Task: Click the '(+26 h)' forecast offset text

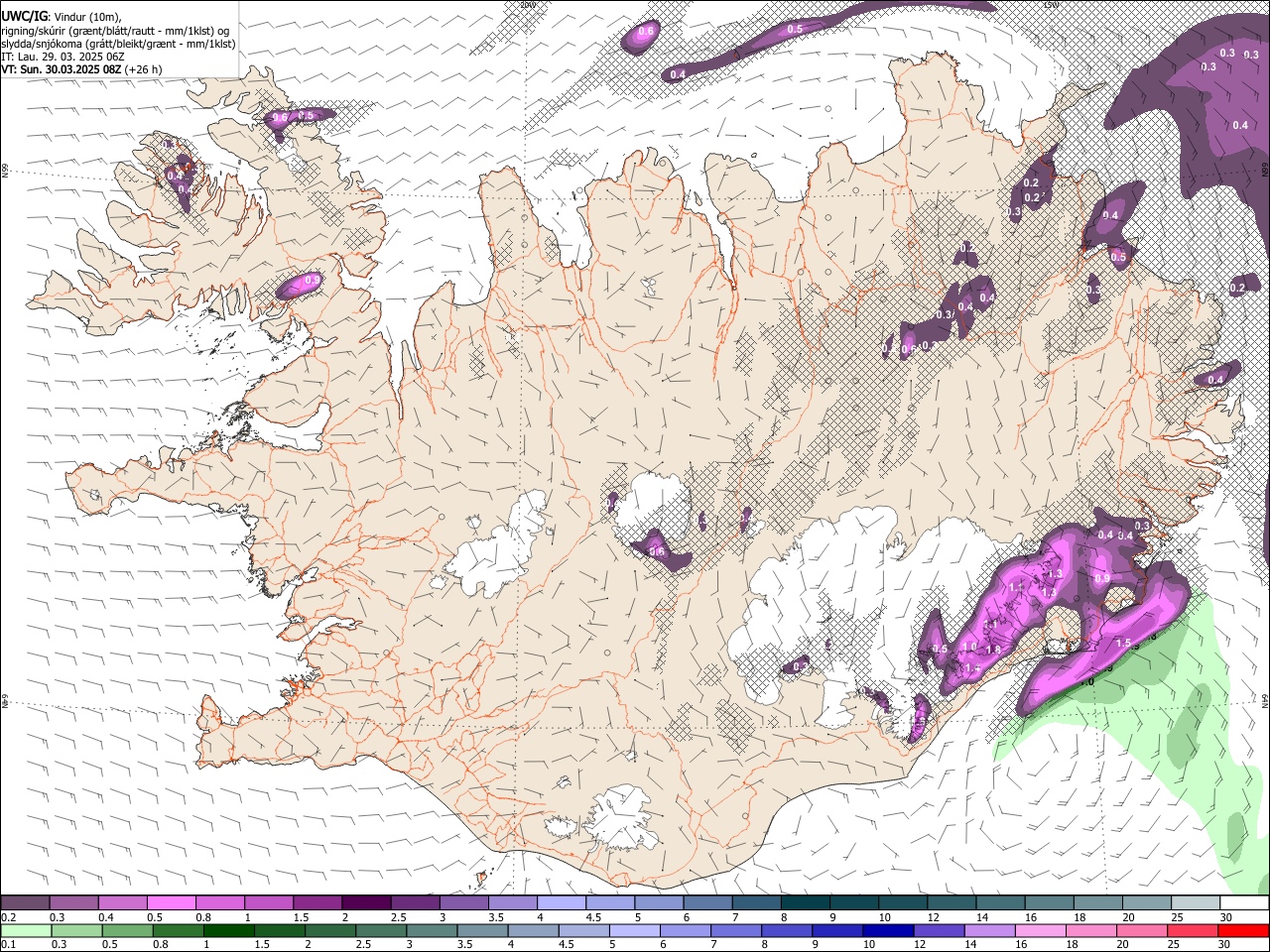Action: pyautogui.click(x=144, y=69)
